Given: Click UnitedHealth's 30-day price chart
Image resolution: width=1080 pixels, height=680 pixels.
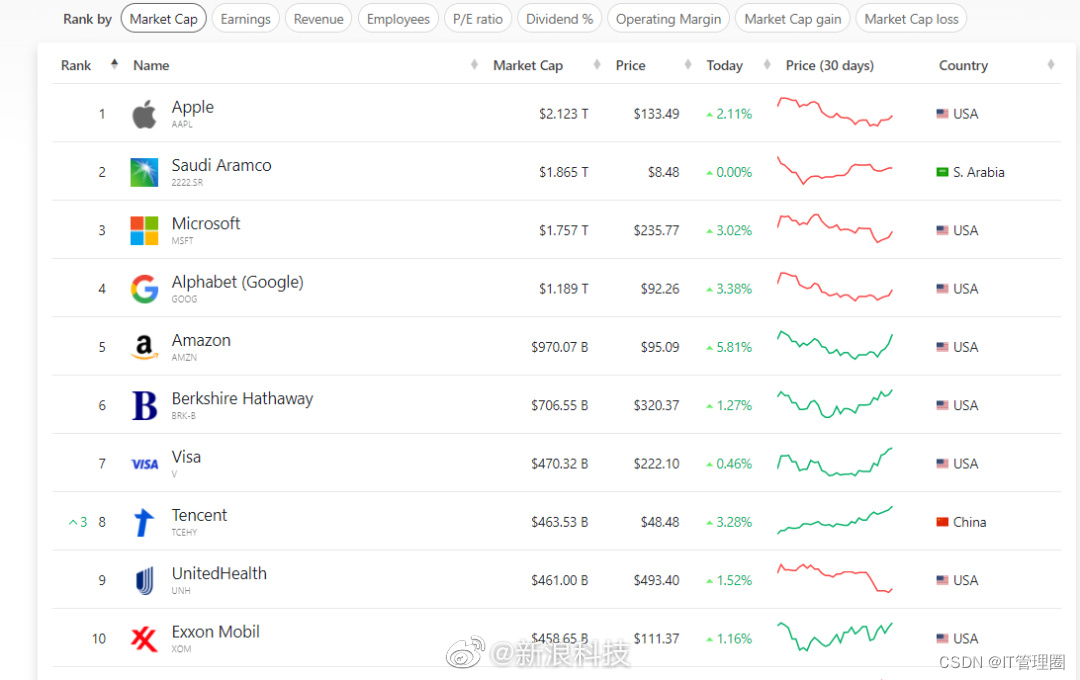Looking at the screenshot, I should [x=835, y=579].
